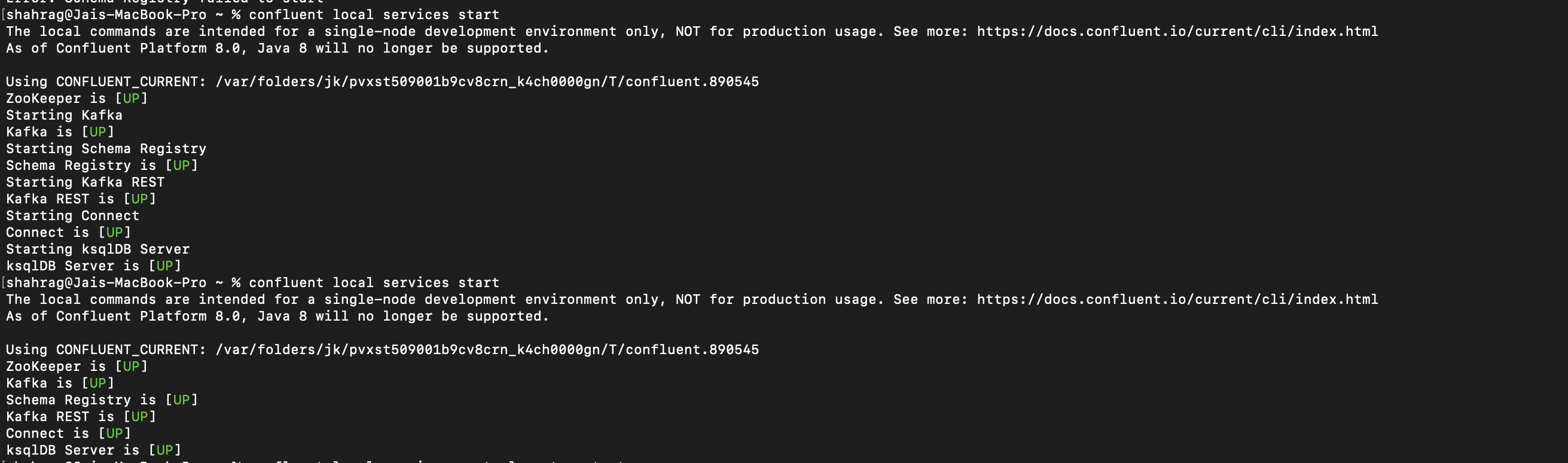Click the bottommost 'ksqlDB Server is [UP]' line
Screen dimensions: 1568x463
pos(93,450)
